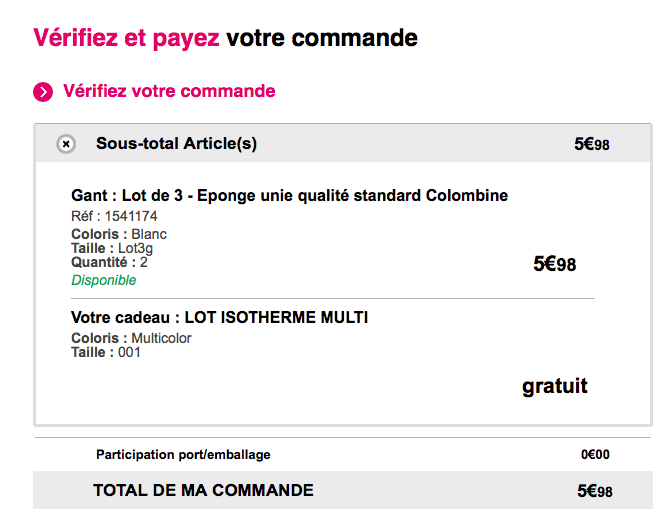Collapse the Sous-total Article(s) section with the circled X
The image size is (672, 529).
pos(66,144)
